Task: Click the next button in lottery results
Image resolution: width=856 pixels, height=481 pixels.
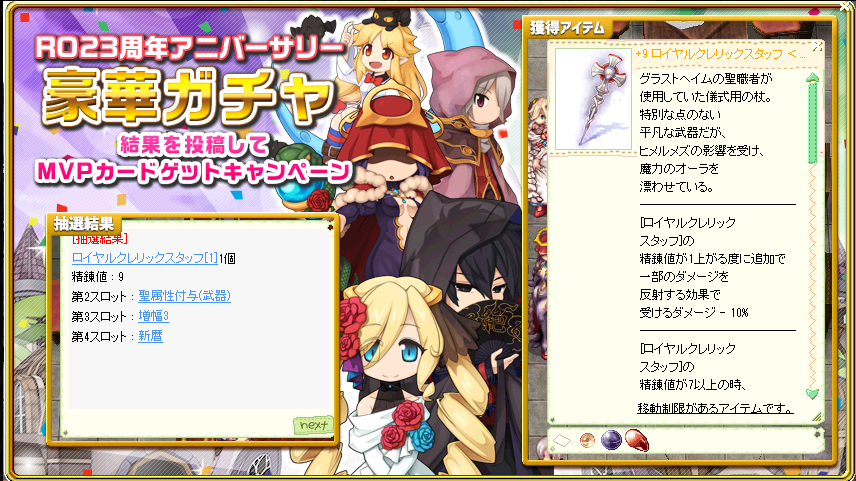Action: 314,424
